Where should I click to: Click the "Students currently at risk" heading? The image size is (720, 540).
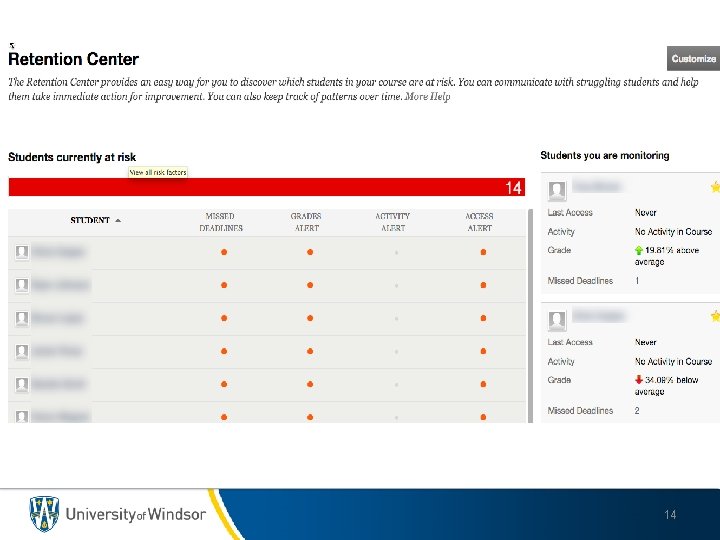[x=72, y=157]
